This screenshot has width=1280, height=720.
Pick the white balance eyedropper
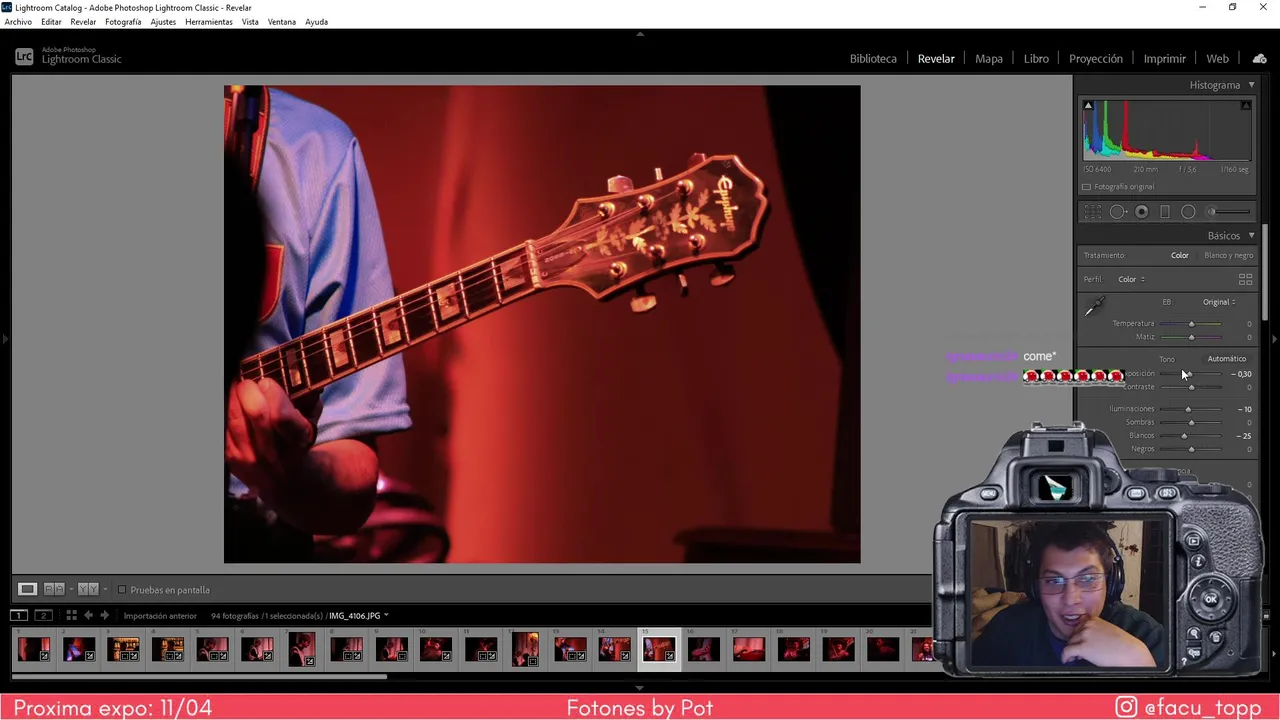1095,307
